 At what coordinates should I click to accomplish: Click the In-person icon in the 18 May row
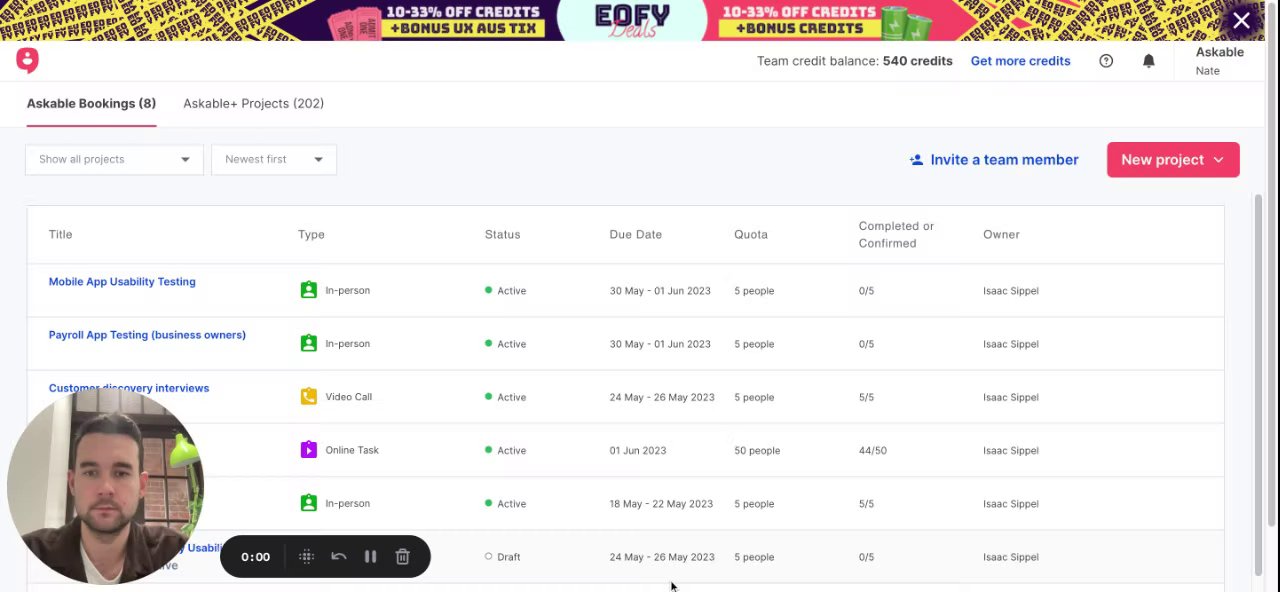click(x=308, y=503)
